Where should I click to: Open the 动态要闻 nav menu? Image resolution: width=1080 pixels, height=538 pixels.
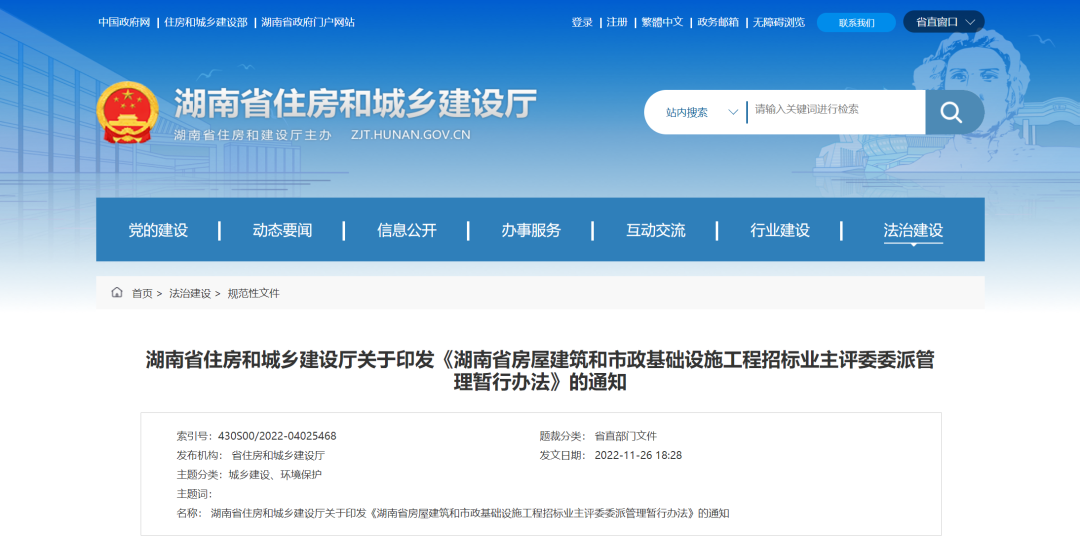coord(282,230)
